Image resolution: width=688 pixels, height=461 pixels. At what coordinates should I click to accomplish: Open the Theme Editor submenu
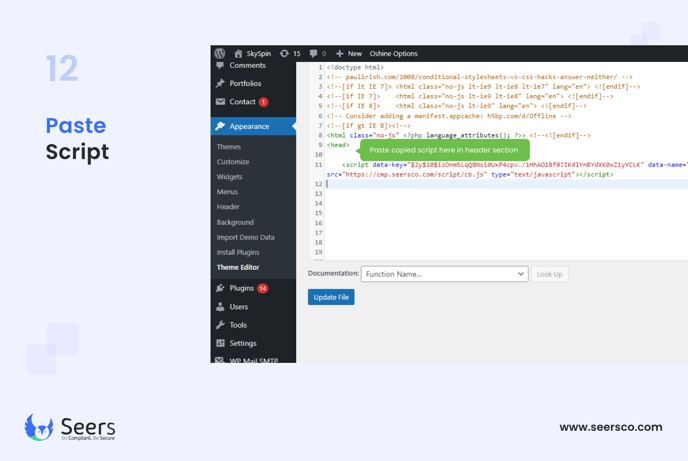238,267
